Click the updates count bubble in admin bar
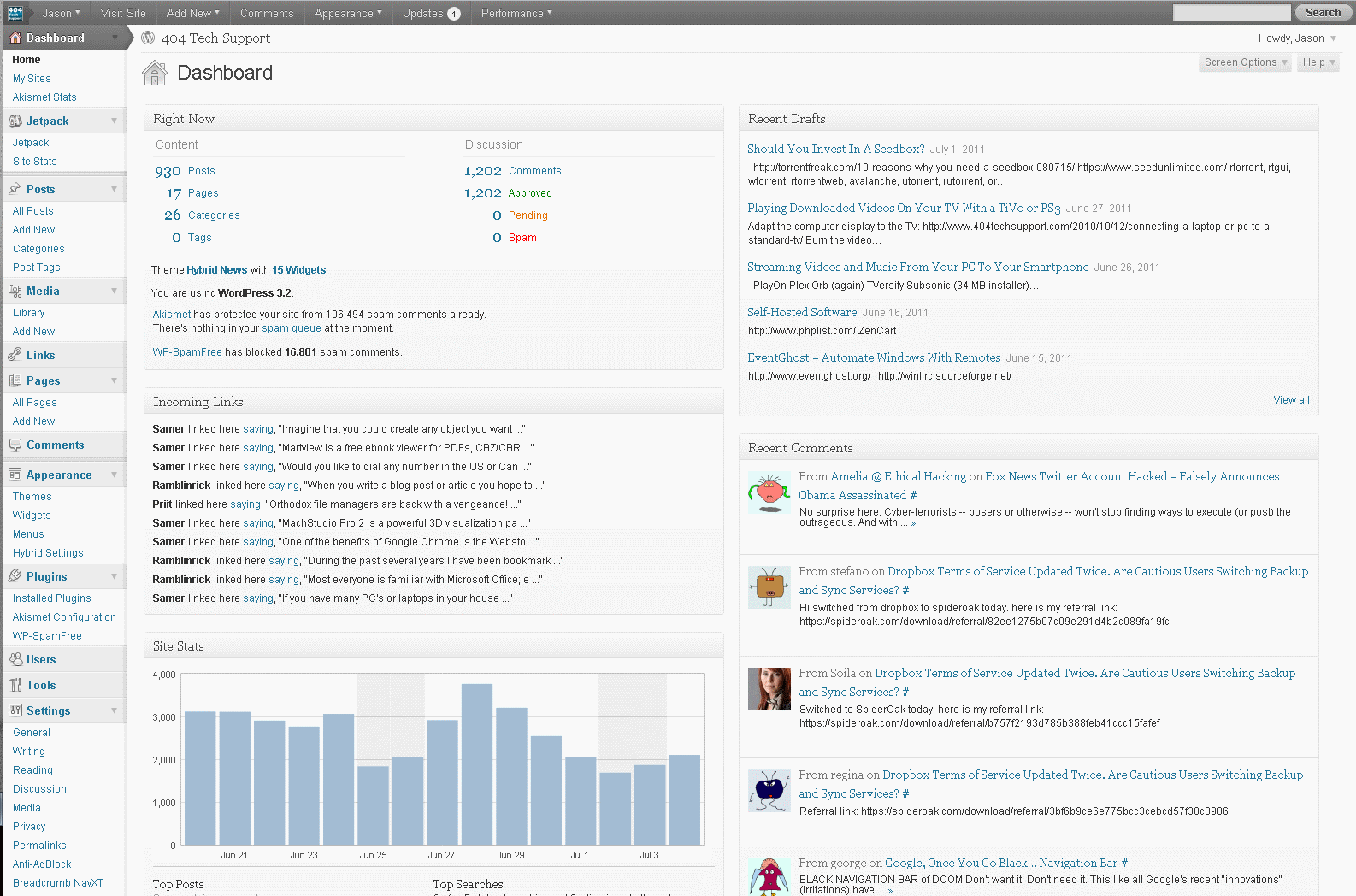The width and height of the screenshot is (1356, 896). coord(454,14)
